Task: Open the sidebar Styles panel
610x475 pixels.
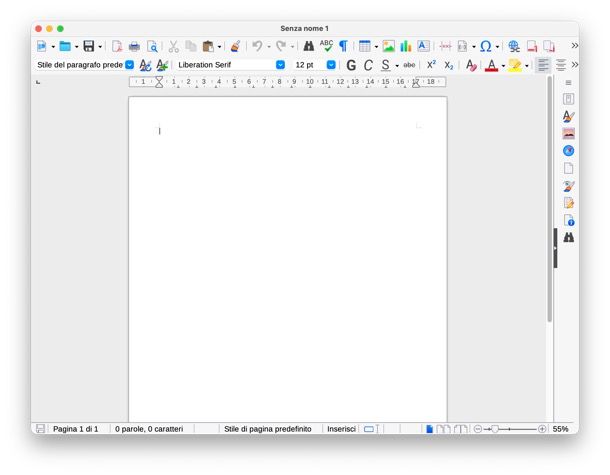Action: (568, 116)
